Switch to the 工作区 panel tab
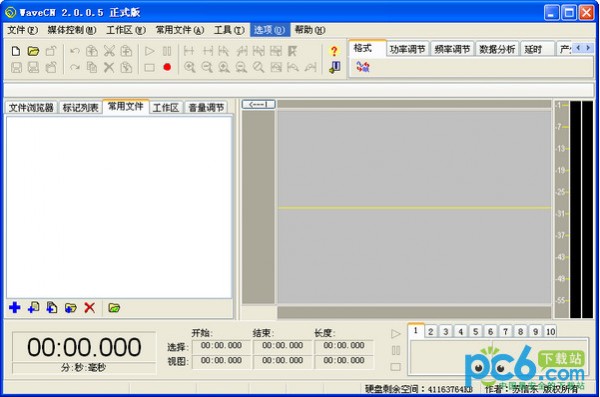This screenshot has height=397, width=600. click(x=166, y=108)
